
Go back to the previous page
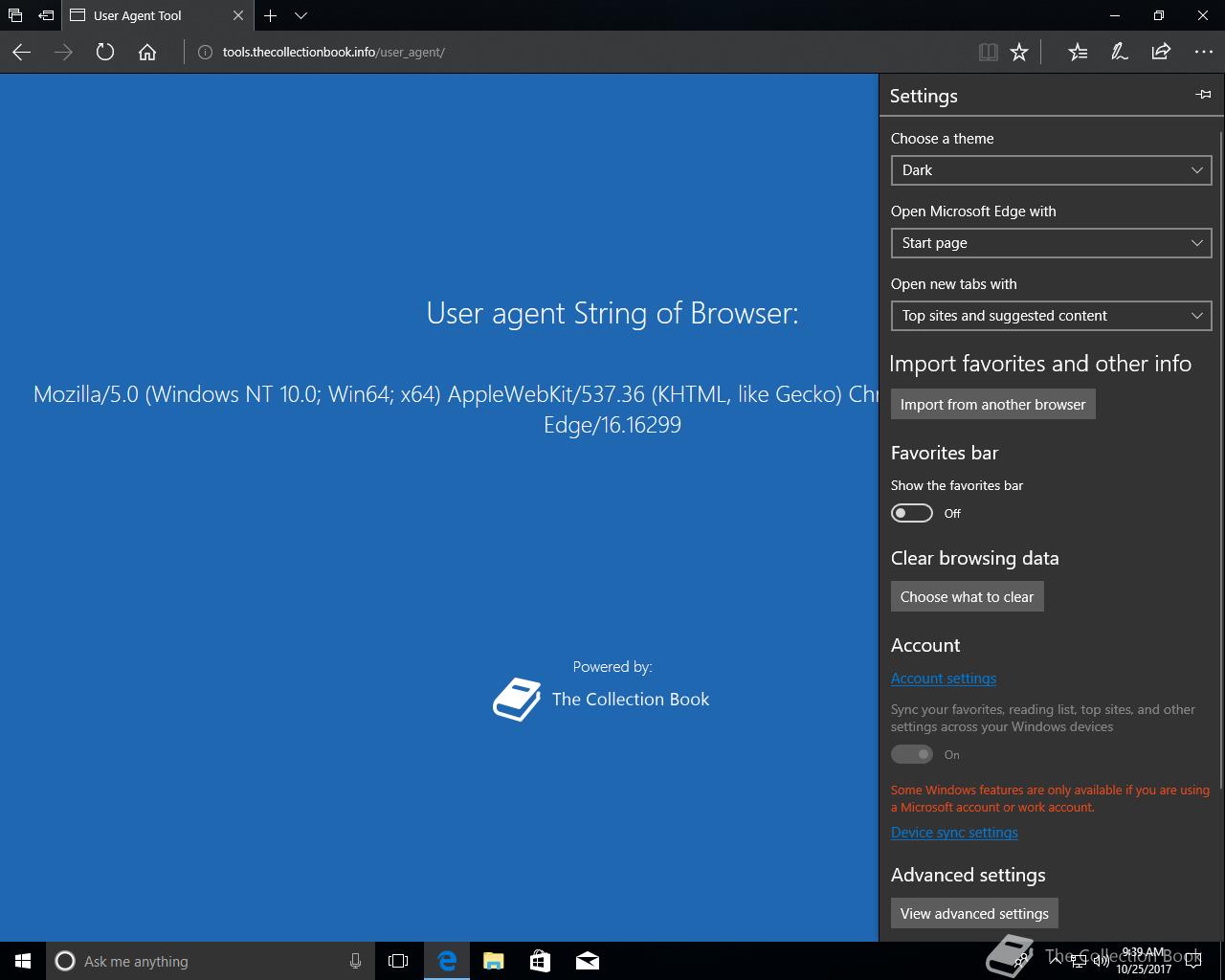coord(21,53)
